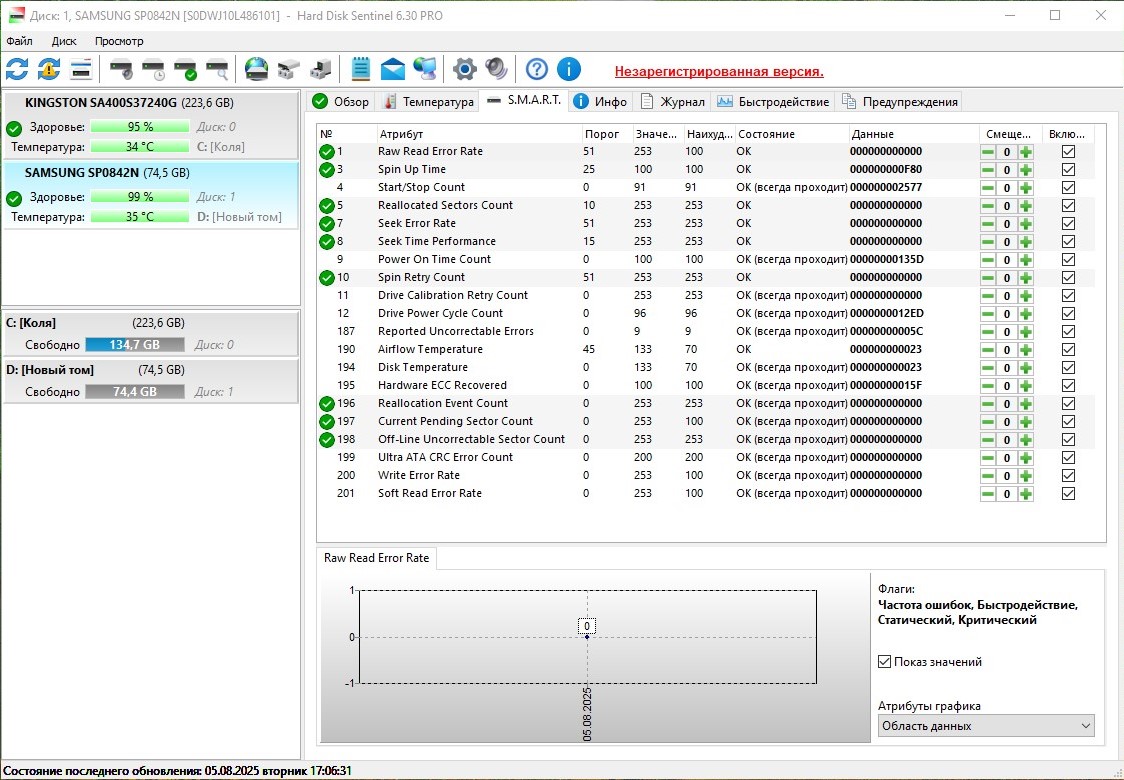Toggle the enable checkbox for Spin Up Time row
Image resolution: width=1124 pixels, height=780 pixels.
[1068, 170]
